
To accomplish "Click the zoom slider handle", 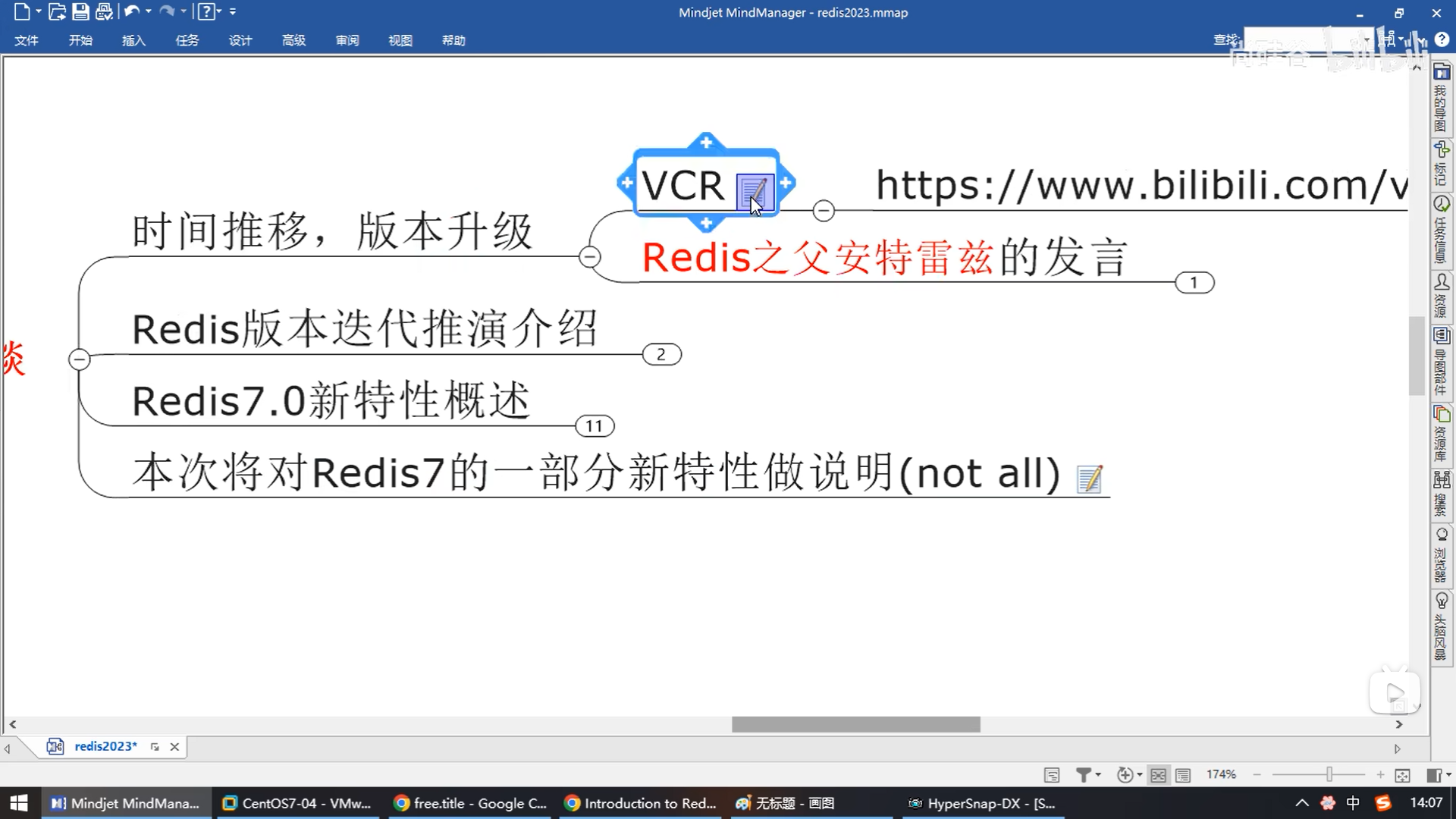I will coord(1329,774).
